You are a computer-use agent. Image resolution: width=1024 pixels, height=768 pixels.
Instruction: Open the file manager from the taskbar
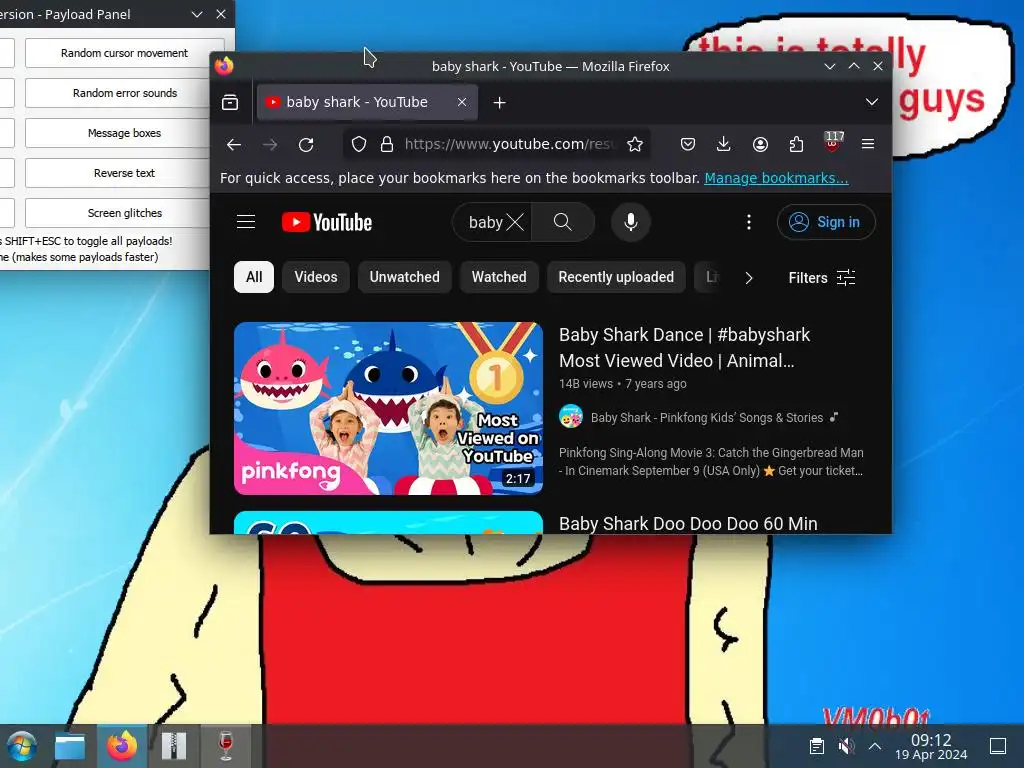pos(70,746)
